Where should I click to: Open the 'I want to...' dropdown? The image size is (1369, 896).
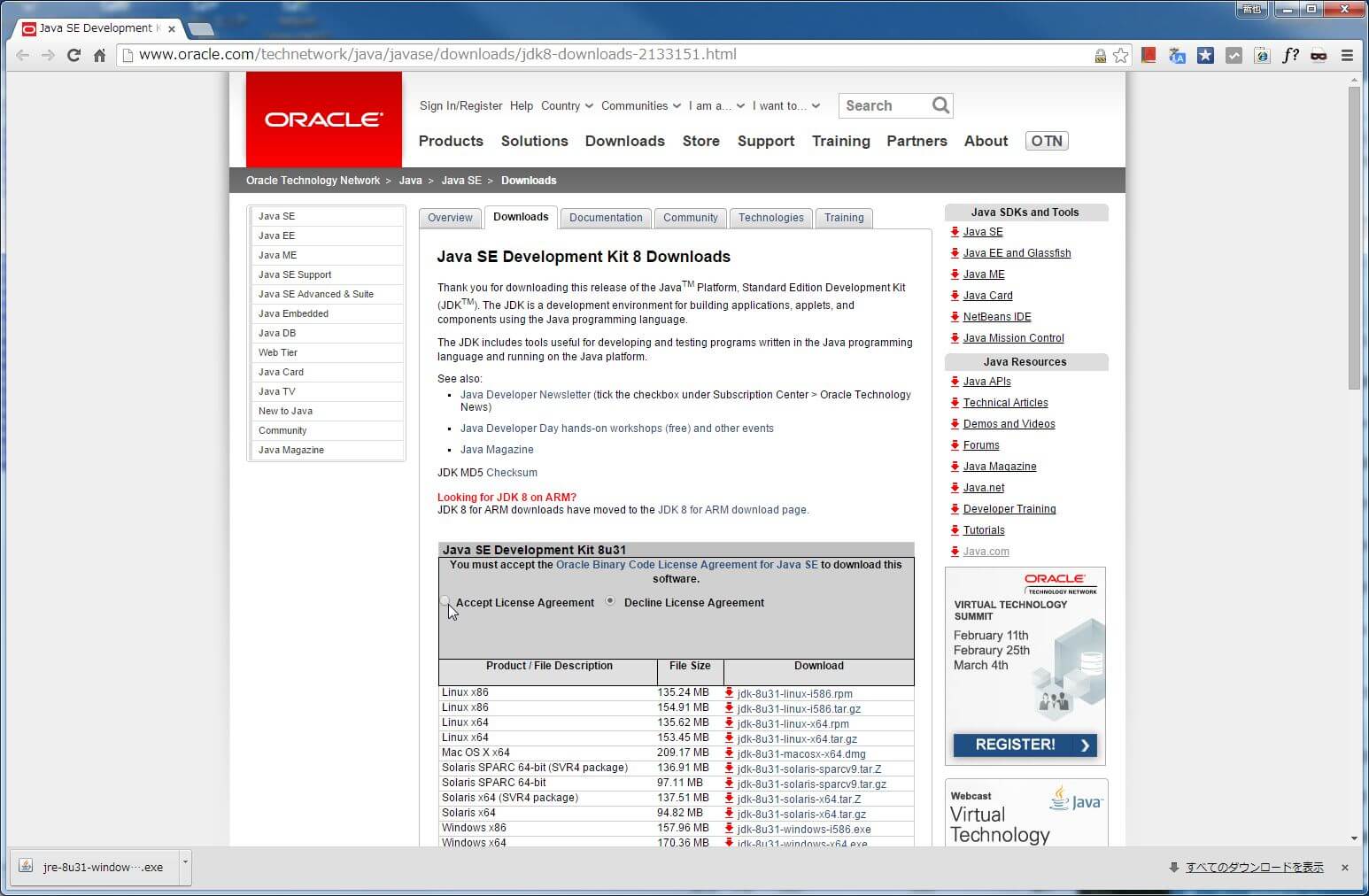tap(785, 105)
